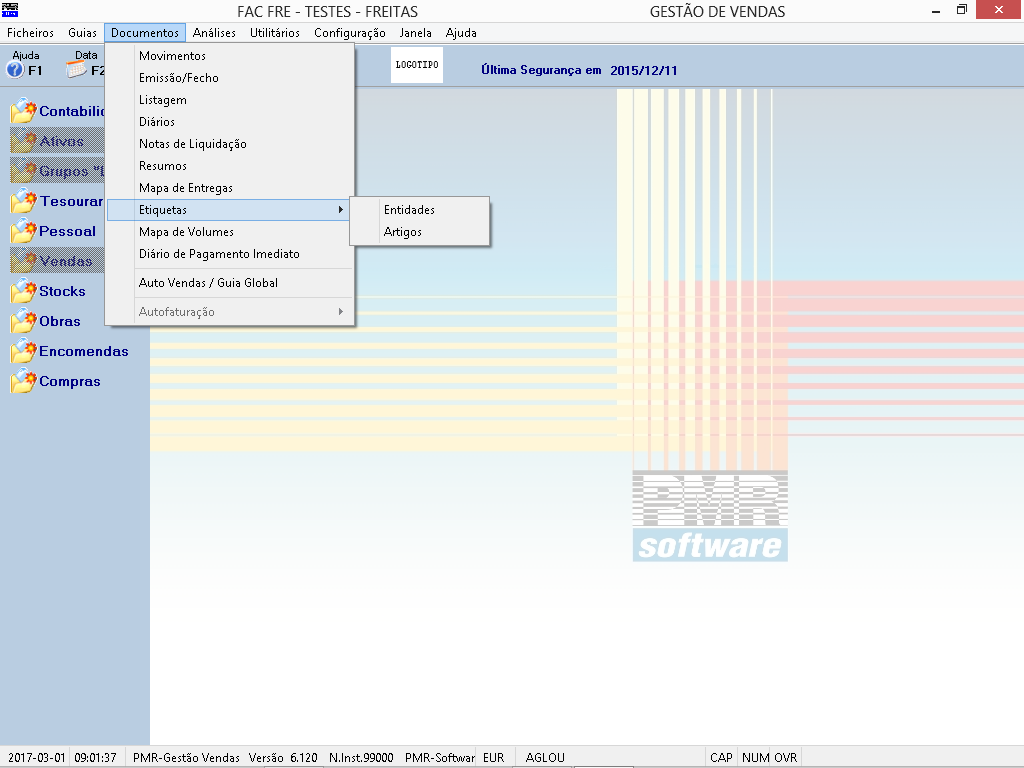Screen dimensions: 1024x768
Task: Open the Pessoal folder icon
Action: [23, 232]
